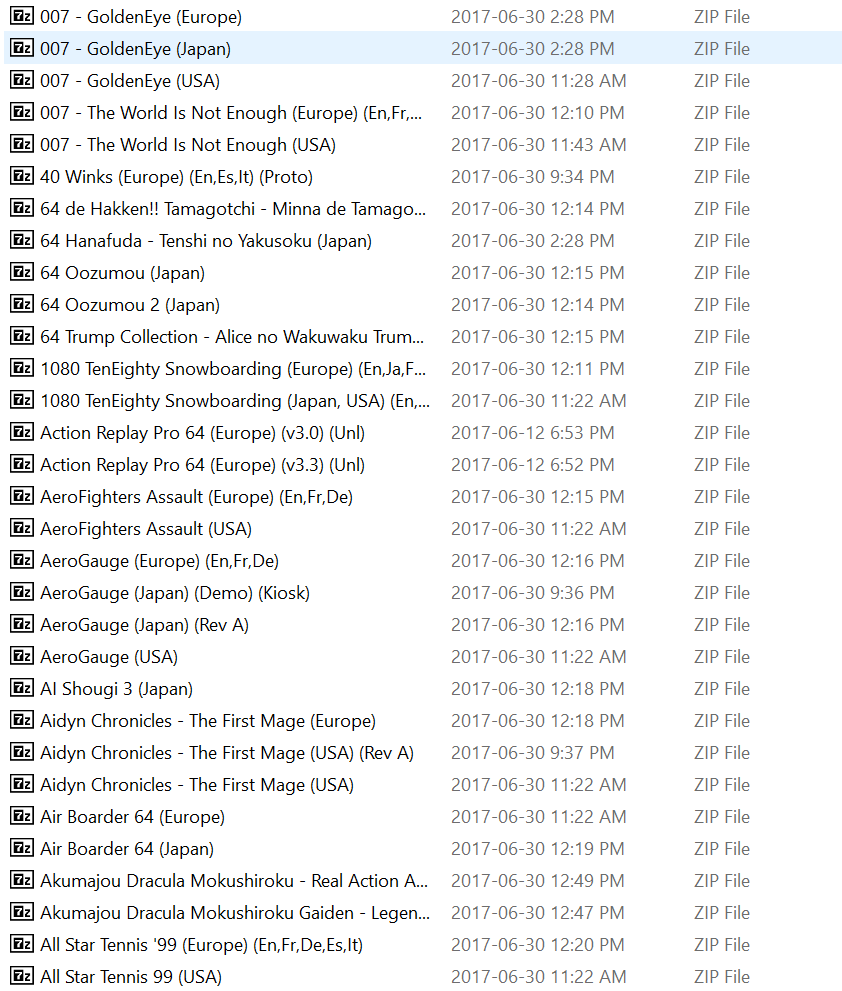Click the icon for 64 de Hakken!! Tamagotchi
Viewport: 842px width, 991px height.
22,208
